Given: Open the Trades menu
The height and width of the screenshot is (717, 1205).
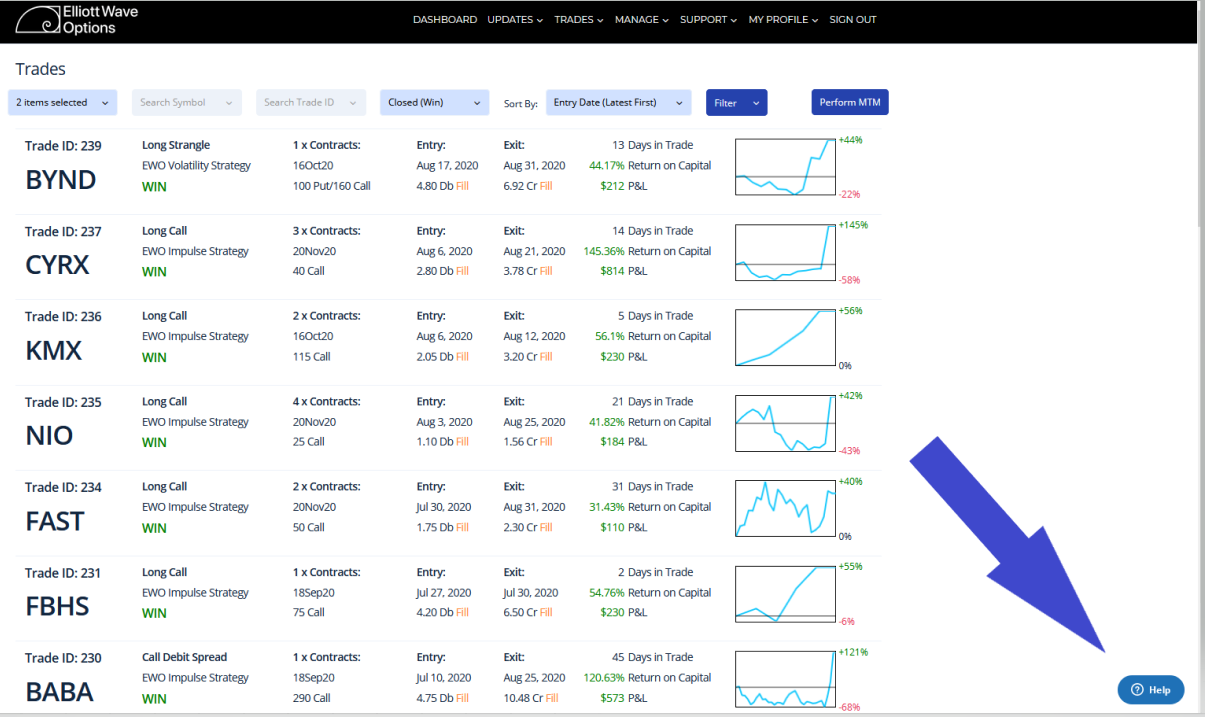Looking at the screenshot, I should click(x=579, y=20).
